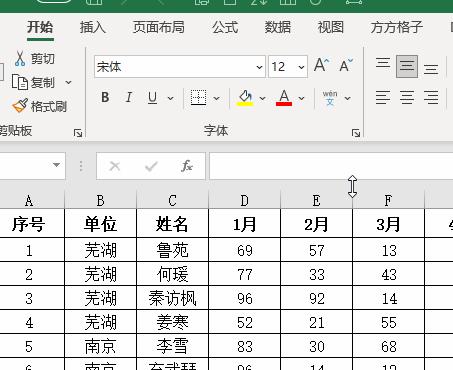Select the cell with value 69
Screen dimensions: 453x370
pyautogui.click(x=244, y=250)
